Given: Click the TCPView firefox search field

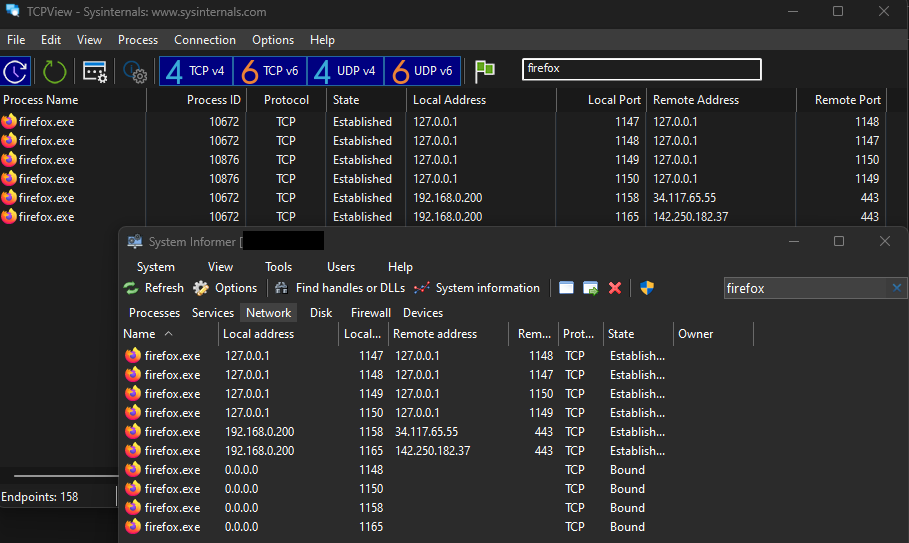Looking at the screenshot, I should [x=641, y=69].
